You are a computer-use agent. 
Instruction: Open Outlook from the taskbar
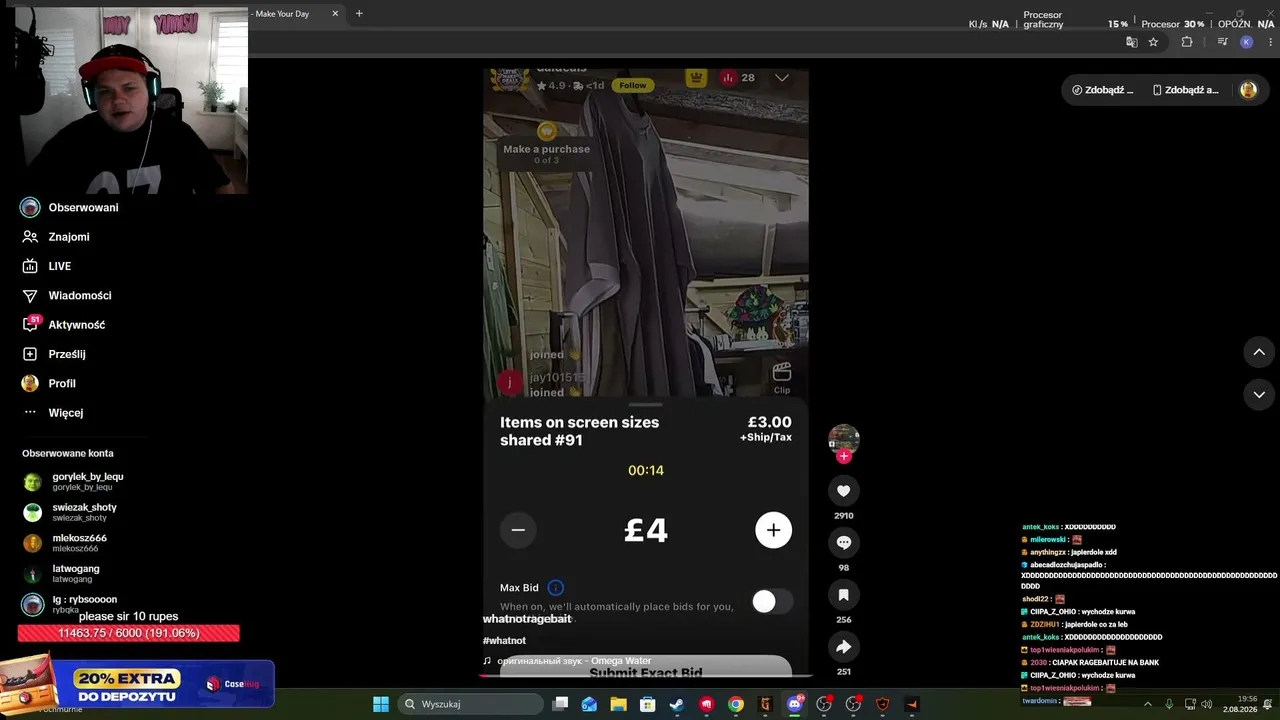click(x=589, y=704)
